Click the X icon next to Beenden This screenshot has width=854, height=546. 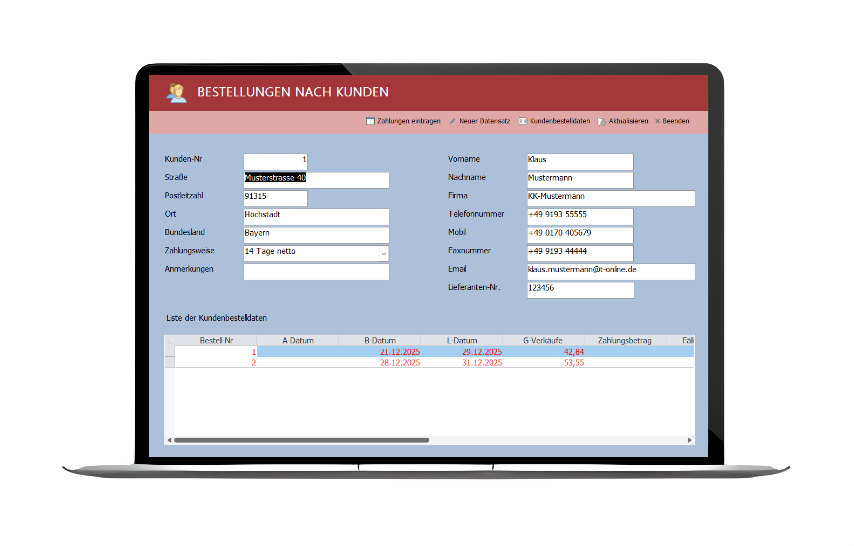(657, 121)
